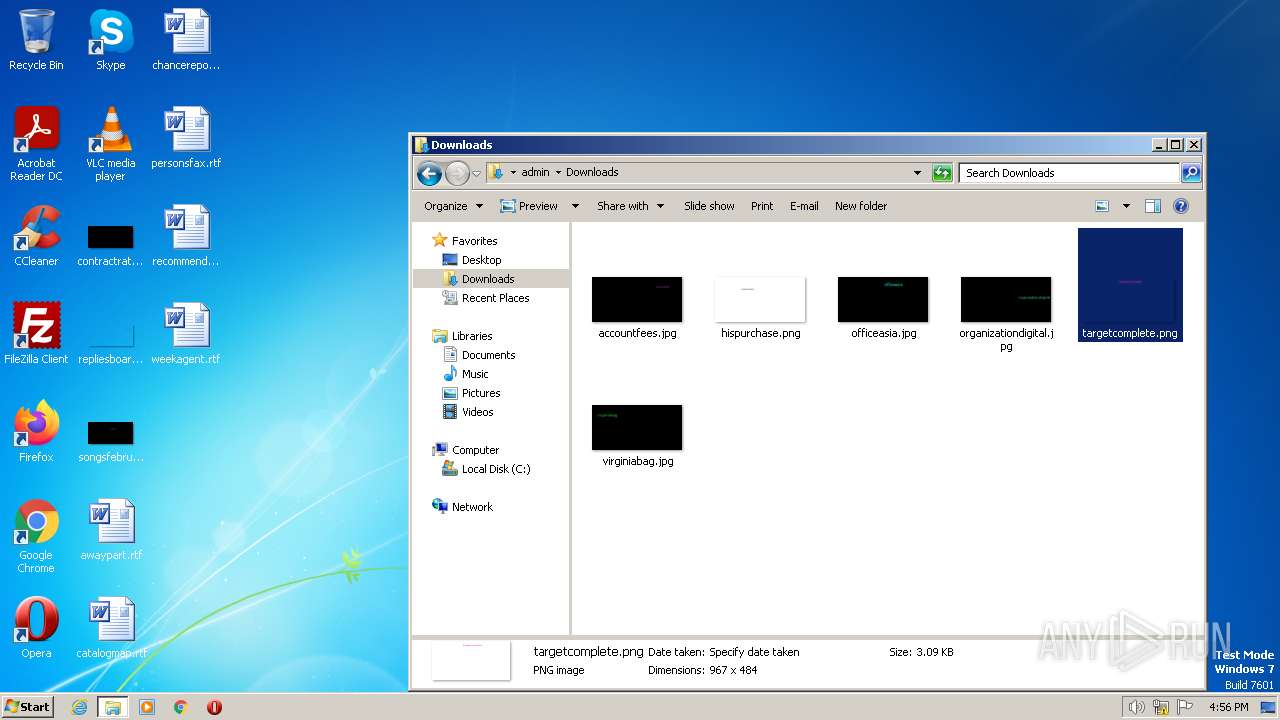The height and width of the screenshot is (720, 1280).
Task: Open Videos library
Action: pos(468,412)
